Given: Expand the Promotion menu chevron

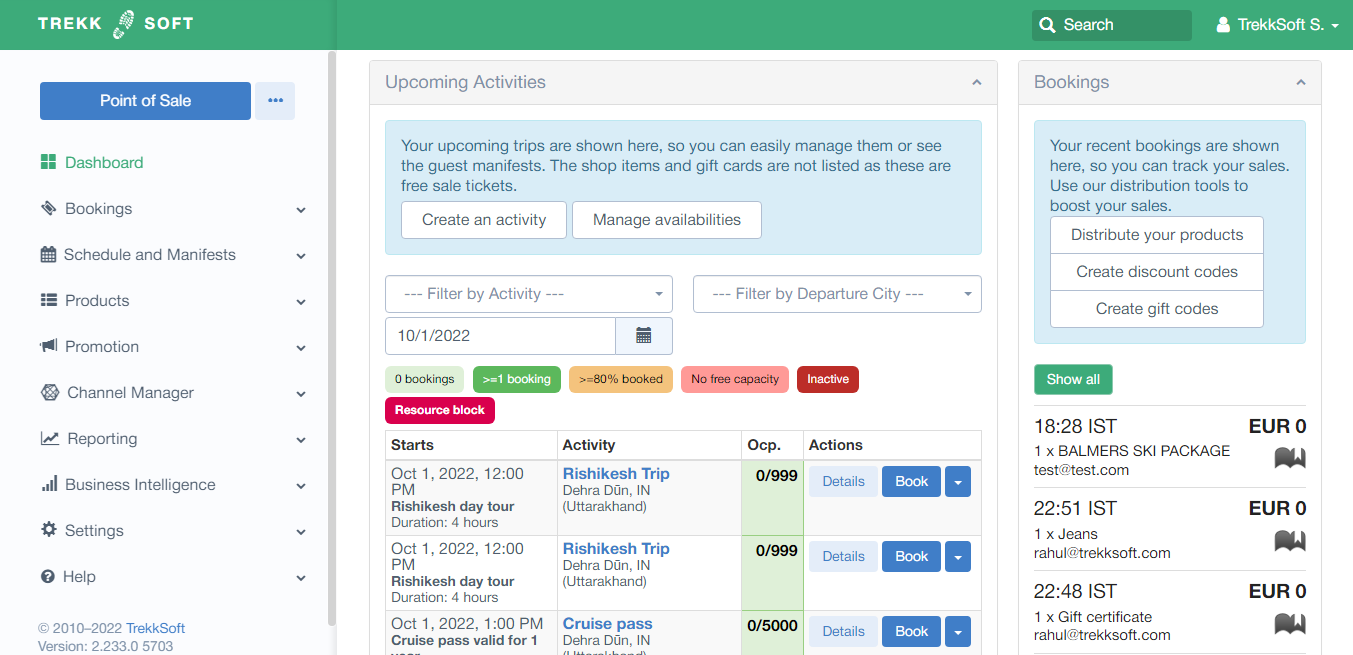Looking at the screenshot, I should [301, 348].
